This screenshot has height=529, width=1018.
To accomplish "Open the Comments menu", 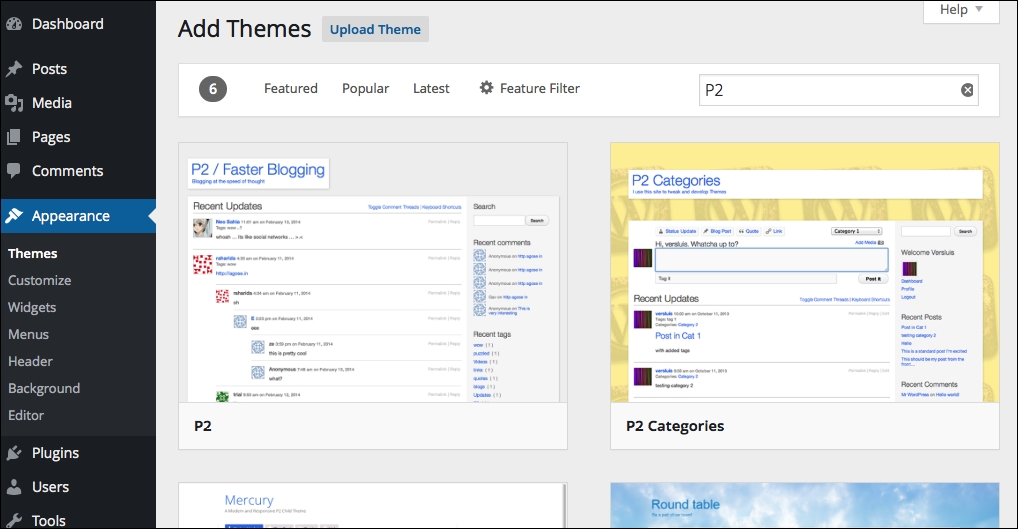I will 68,171.
